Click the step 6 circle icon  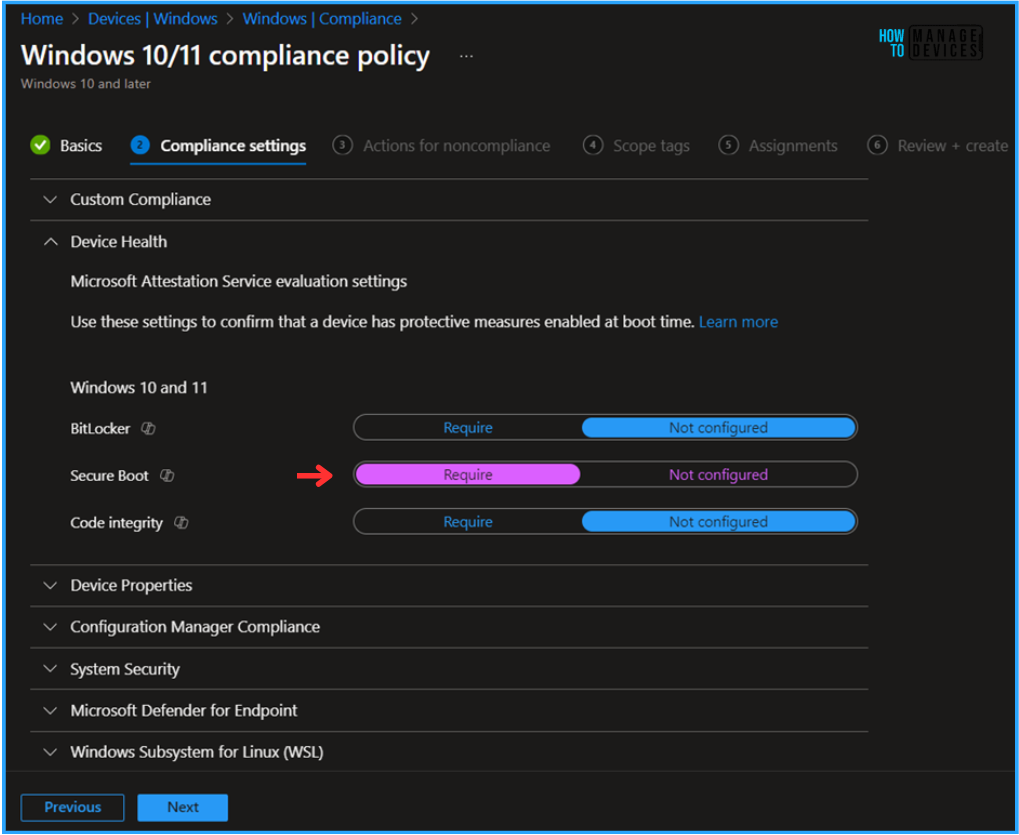877,145
